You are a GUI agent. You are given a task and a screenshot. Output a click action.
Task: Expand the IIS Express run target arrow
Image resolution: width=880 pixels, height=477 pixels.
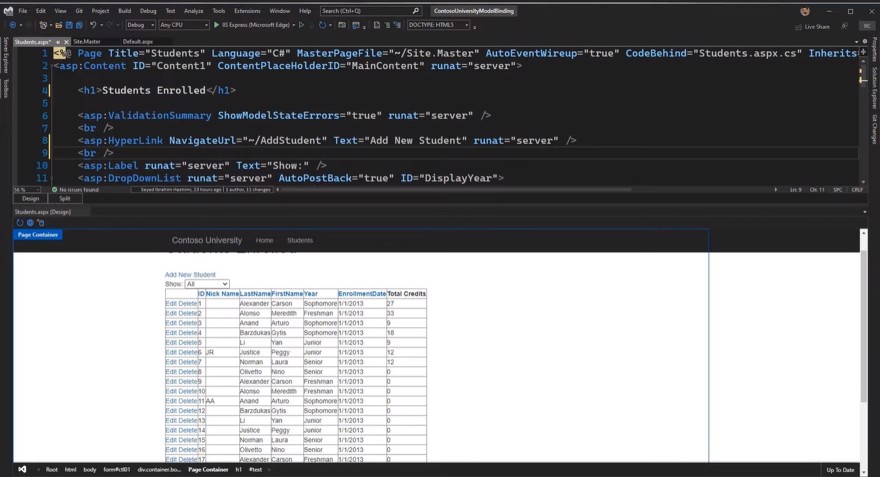pyautogui.click(x=294, y=25)
